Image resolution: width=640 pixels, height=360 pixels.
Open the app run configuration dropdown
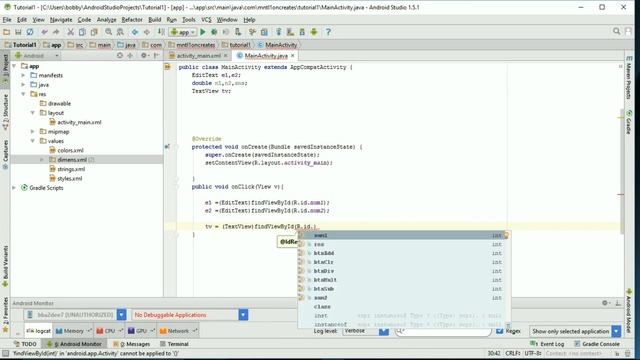click(183, 32)
